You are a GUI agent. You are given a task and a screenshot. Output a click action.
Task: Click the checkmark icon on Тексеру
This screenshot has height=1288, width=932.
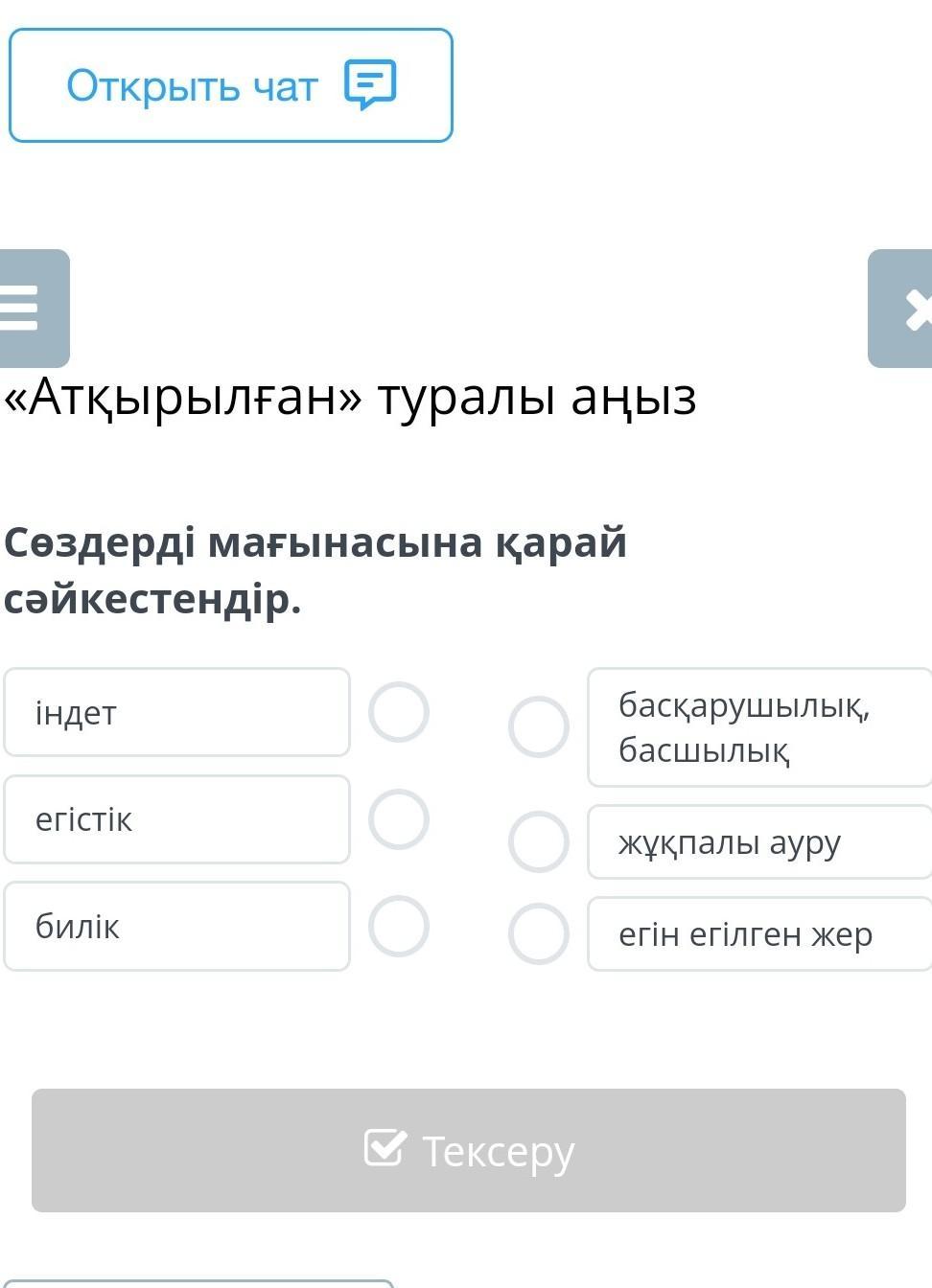[x=384, y=1147]
